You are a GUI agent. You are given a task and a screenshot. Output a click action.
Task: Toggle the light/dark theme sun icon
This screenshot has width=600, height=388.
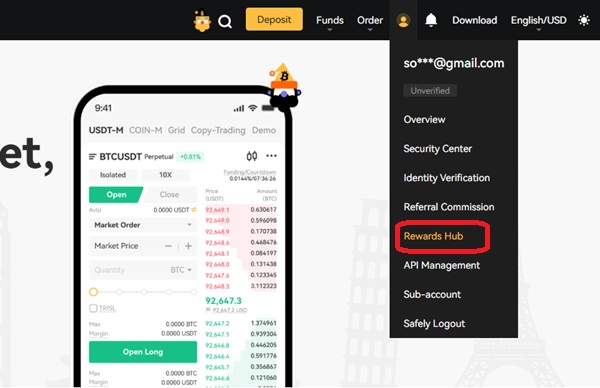[584, 20]
